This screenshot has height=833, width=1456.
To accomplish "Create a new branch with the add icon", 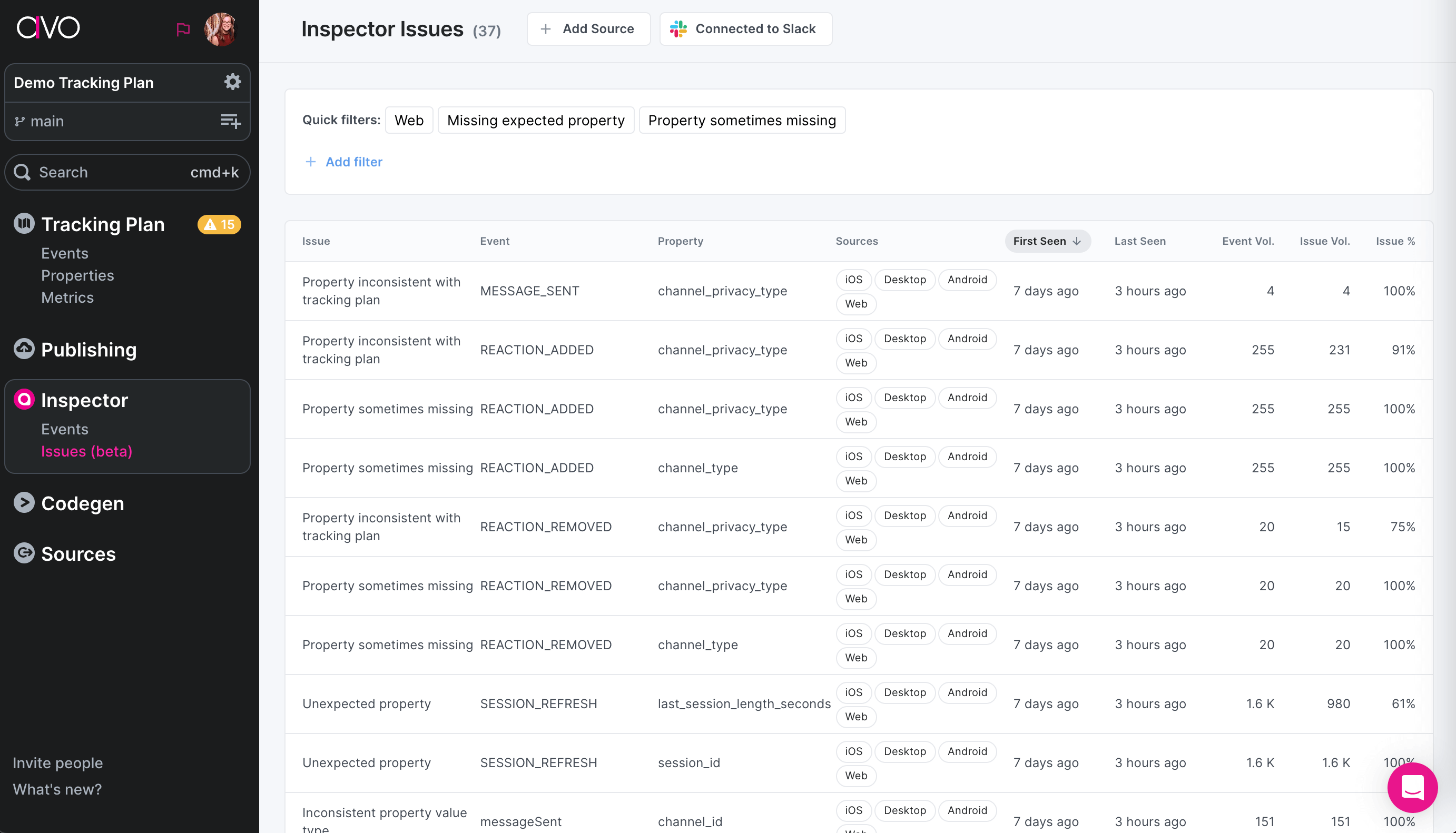I will tap(230, 121).
